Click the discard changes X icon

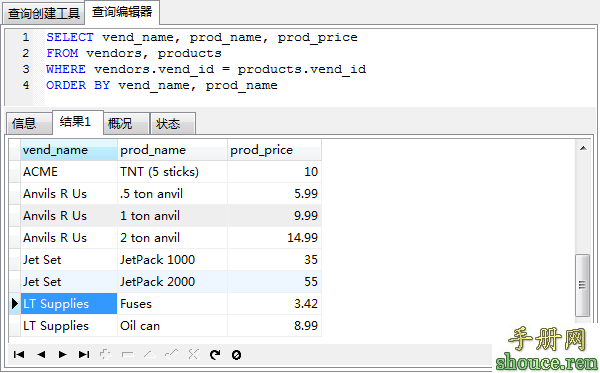tap(194, 355)
